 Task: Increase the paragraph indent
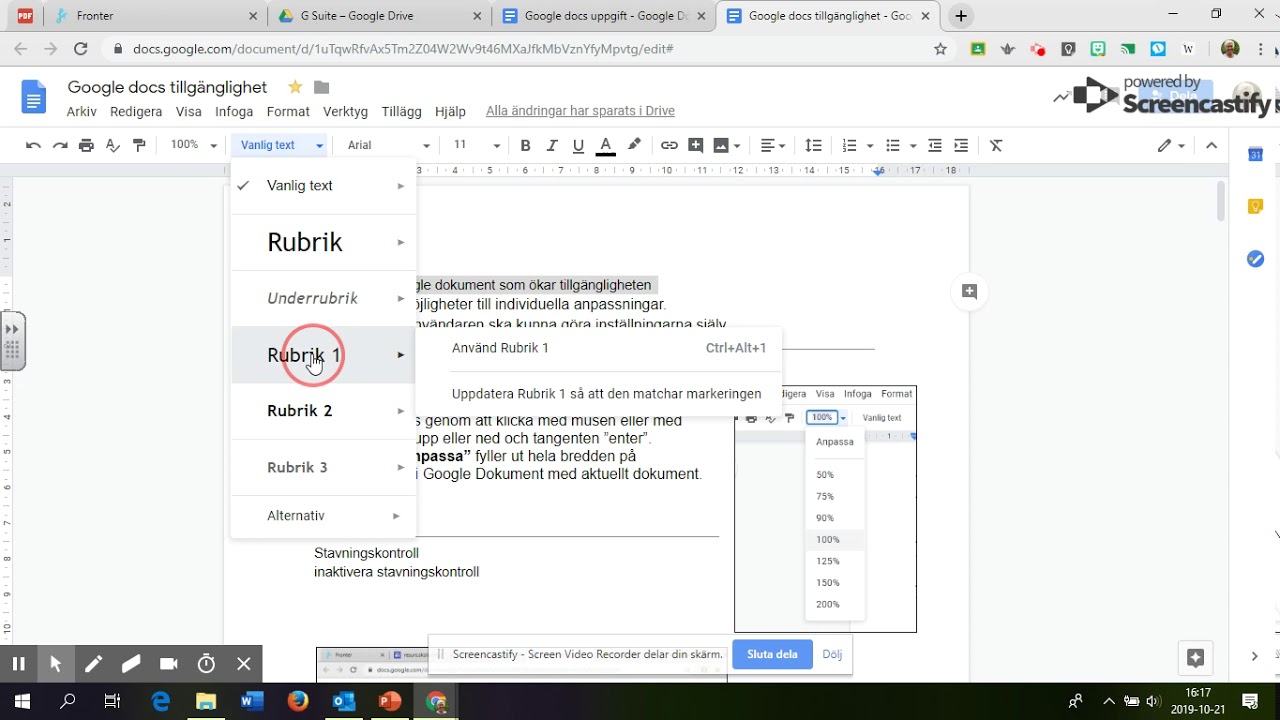click(961, 145)
